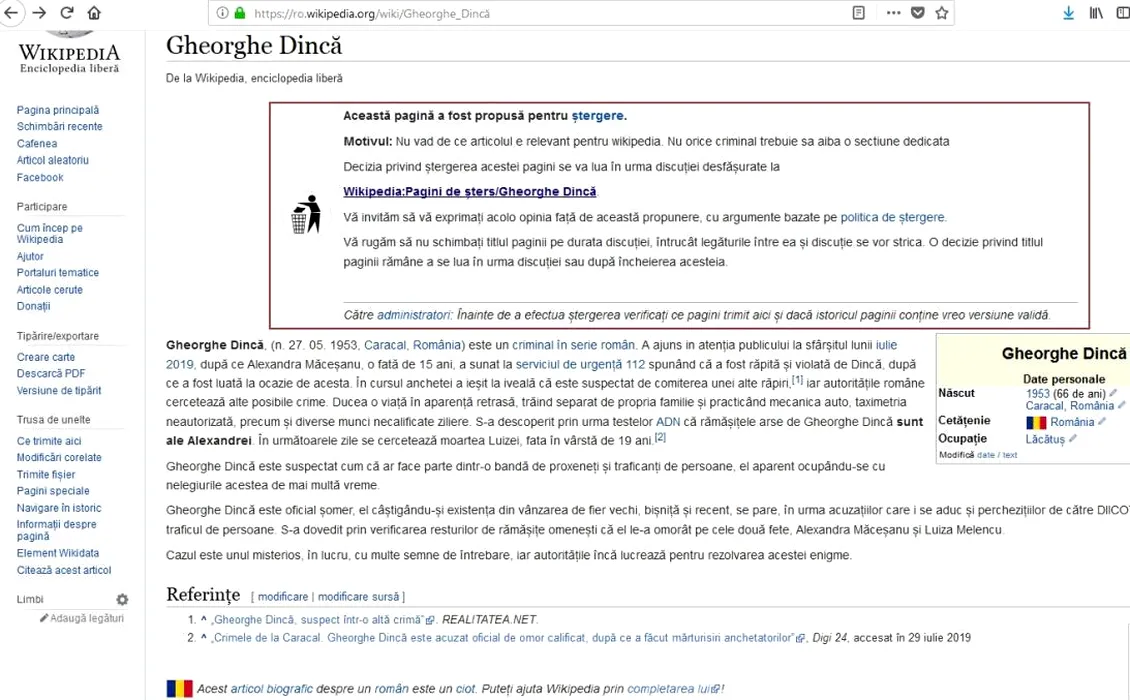This screenshot has width=1130, height=700.
Task: Open the Downloads arrow icon
Action: 1068,13
